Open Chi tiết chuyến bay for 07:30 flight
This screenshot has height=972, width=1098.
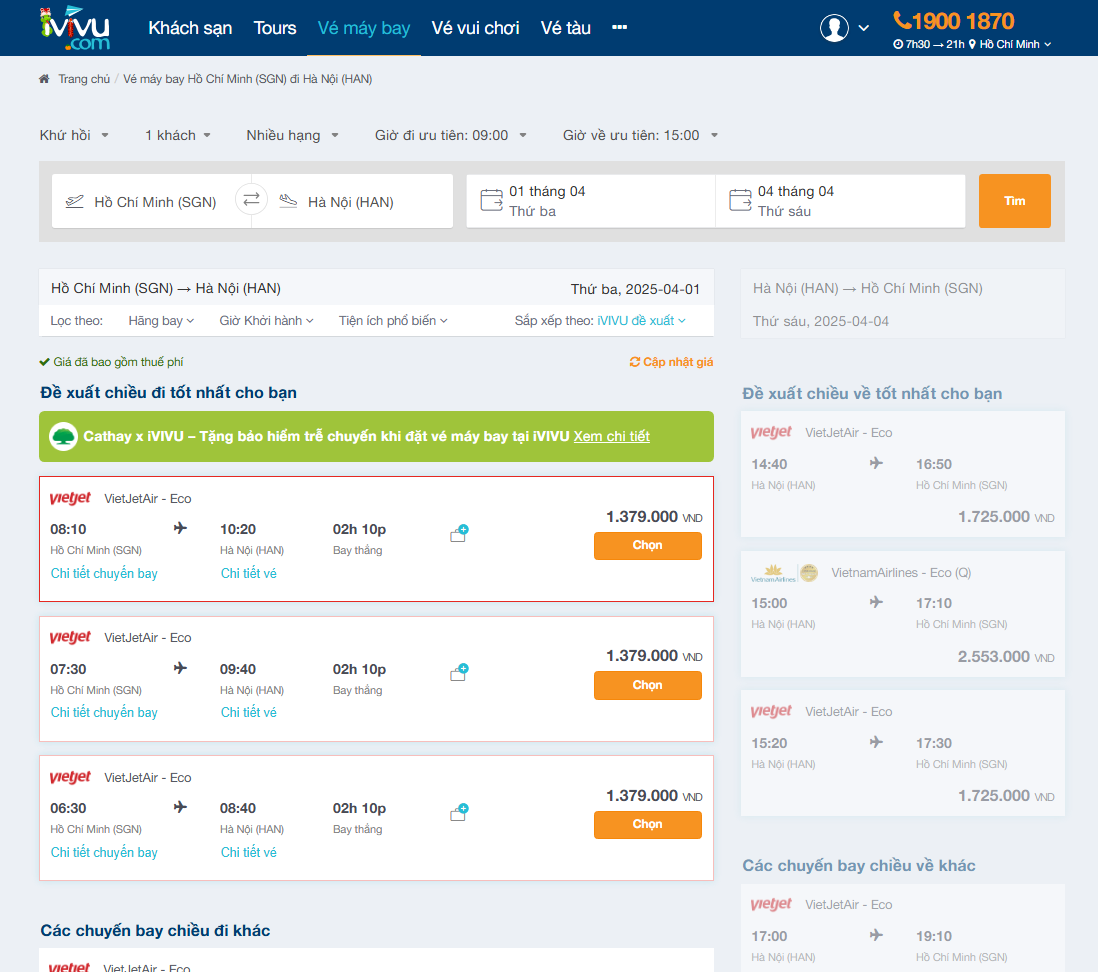click(104, 712)
